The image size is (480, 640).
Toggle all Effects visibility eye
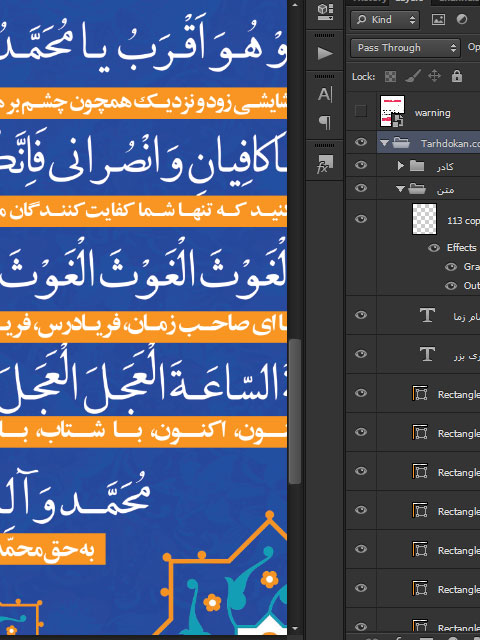(434, 248)
